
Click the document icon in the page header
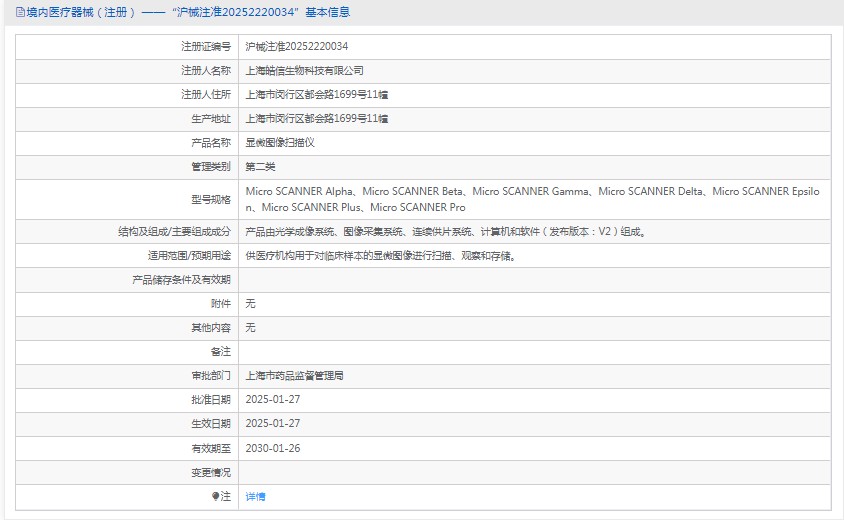tap(20, 13)
